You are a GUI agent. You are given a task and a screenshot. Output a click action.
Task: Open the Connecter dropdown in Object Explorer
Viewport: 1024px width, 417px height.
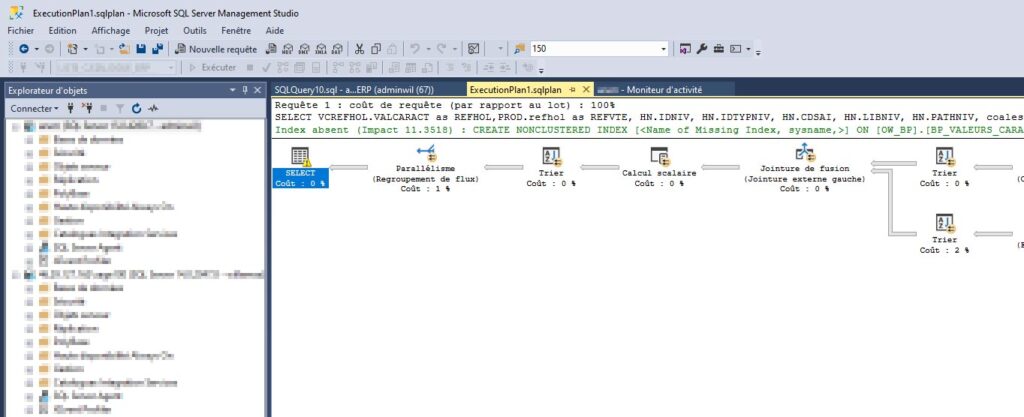coord(34,108)
